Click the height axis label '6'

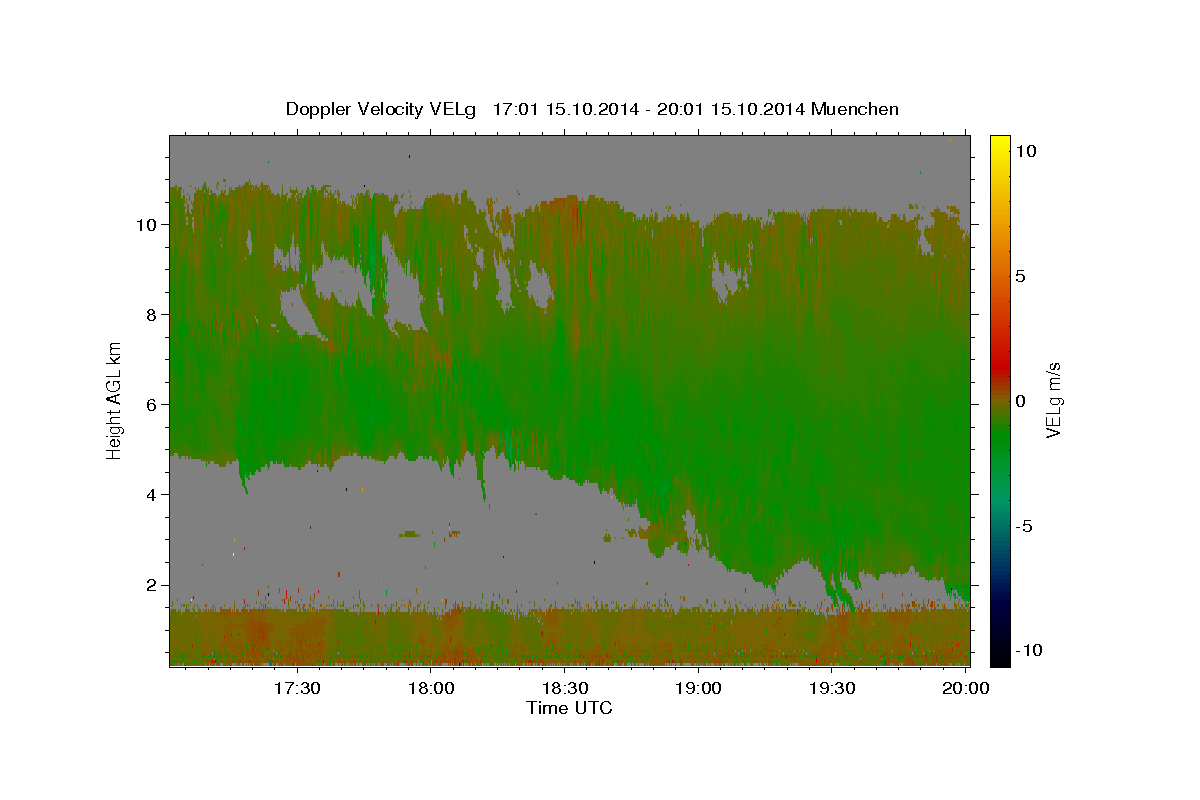151,404
